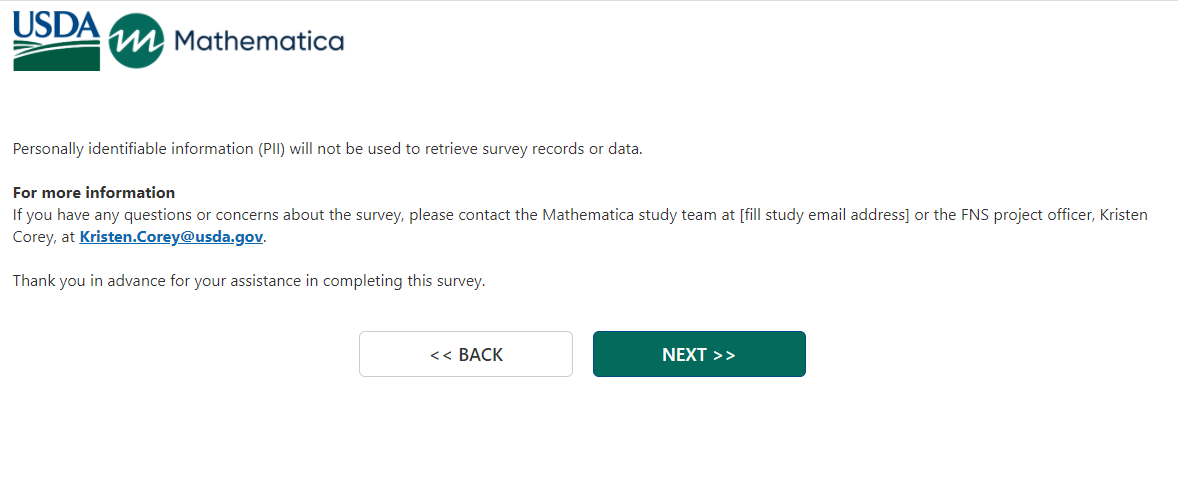
Task: Click the word 'Corey,' before the email link
Action: point(35,237)
